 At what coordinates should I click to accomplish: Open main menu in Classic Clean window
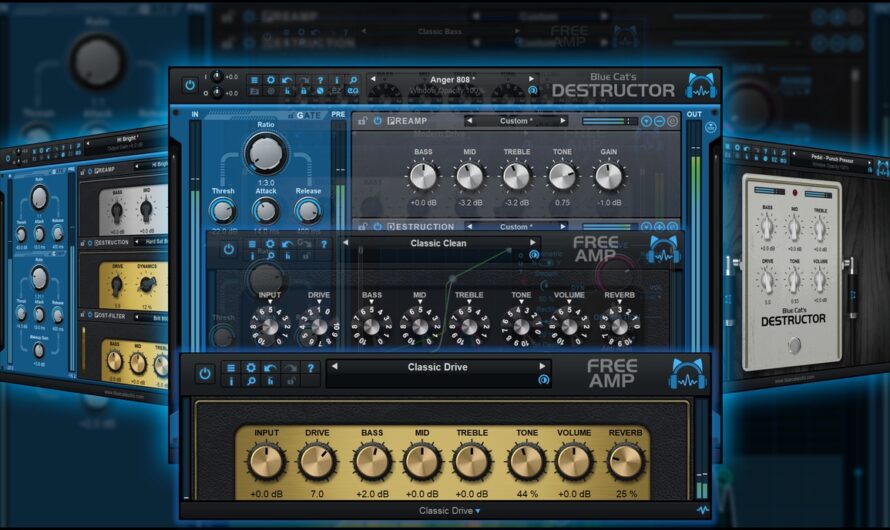[x=252, y=244]
